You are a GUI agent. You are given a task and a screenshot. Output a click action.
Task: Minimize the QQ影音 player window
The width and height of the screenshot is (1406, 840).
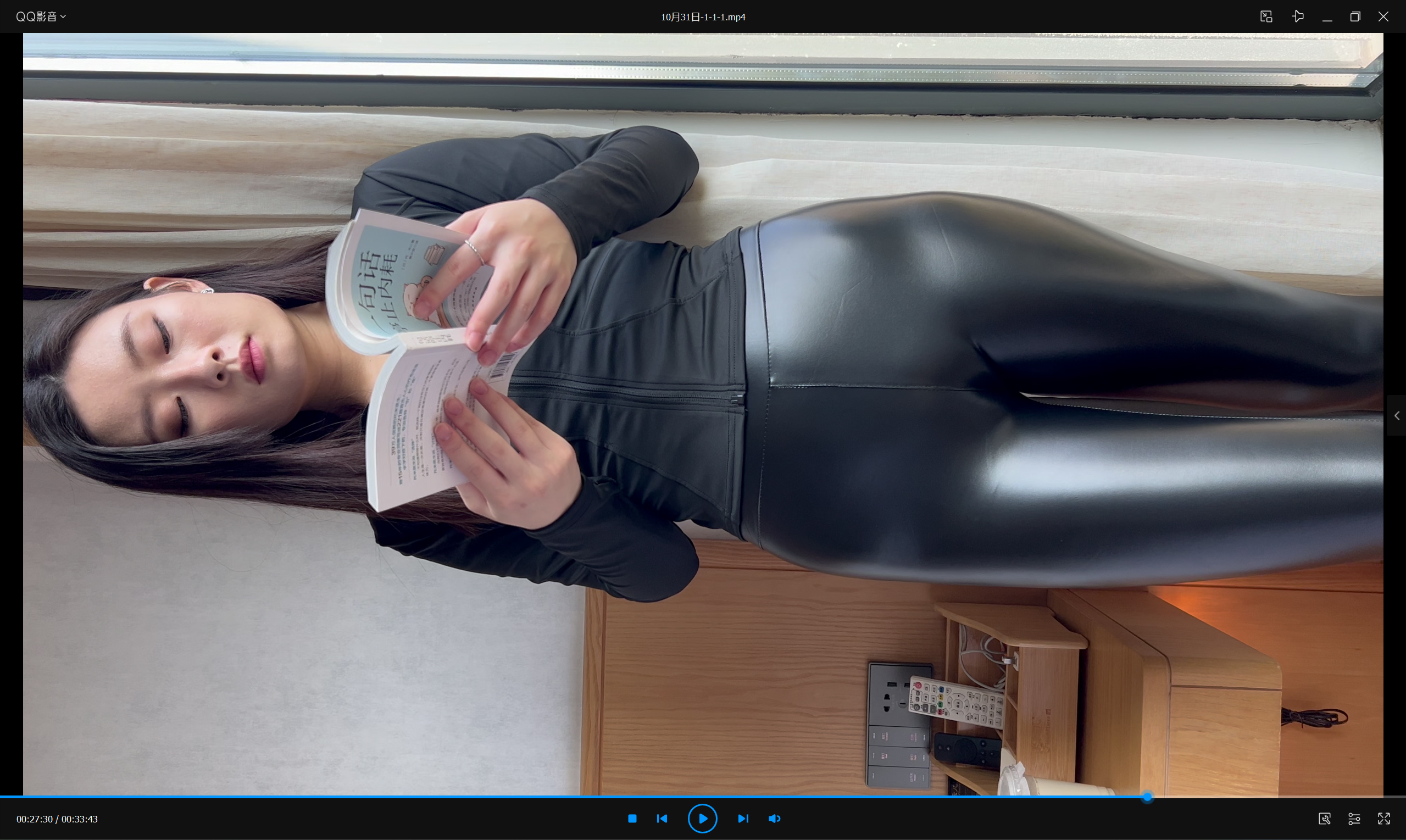[1327, 17]
